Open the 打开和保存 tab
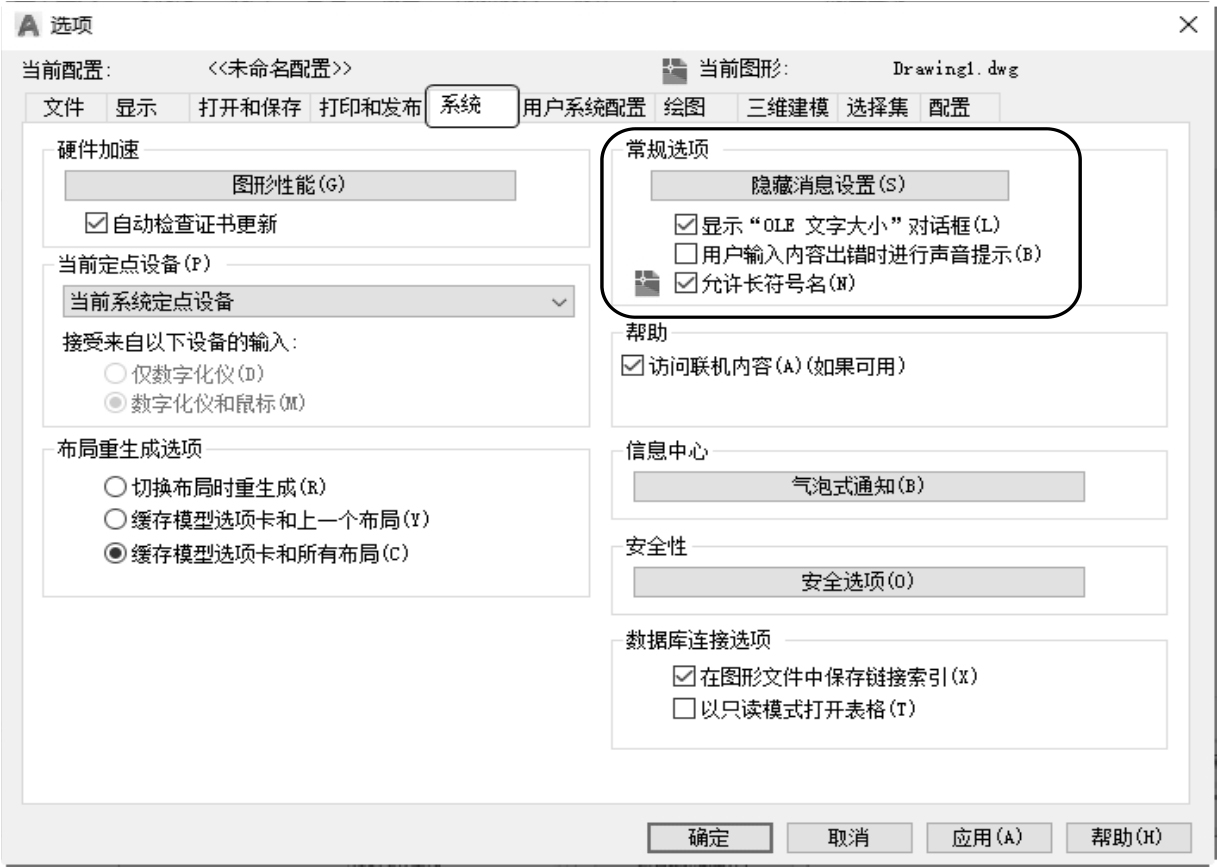Image resolution: width=1218 pixels, height=868 pixels. [x=250, y=108]
